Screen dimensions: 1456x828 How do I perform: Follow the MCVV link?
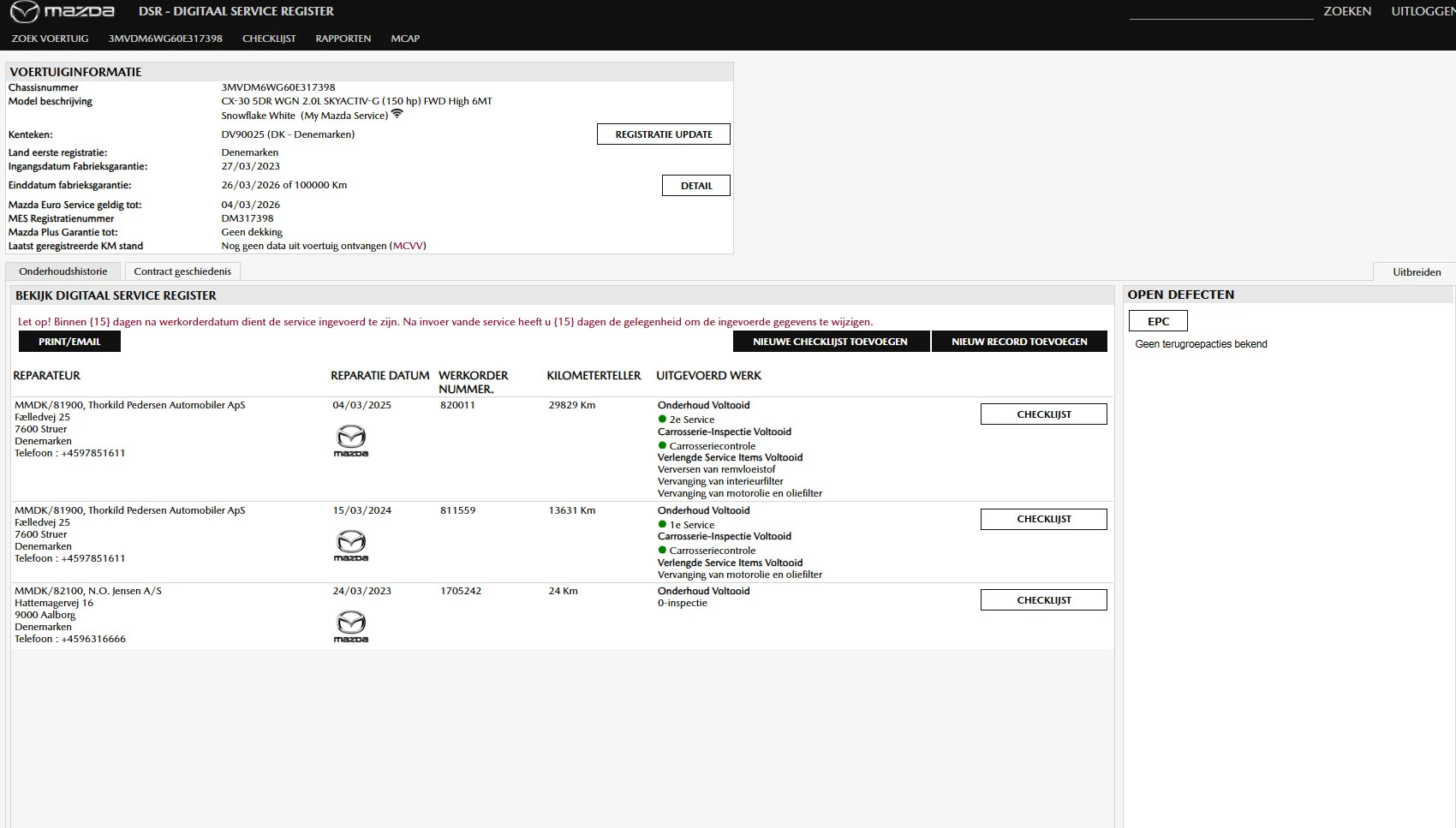point(408,246)
